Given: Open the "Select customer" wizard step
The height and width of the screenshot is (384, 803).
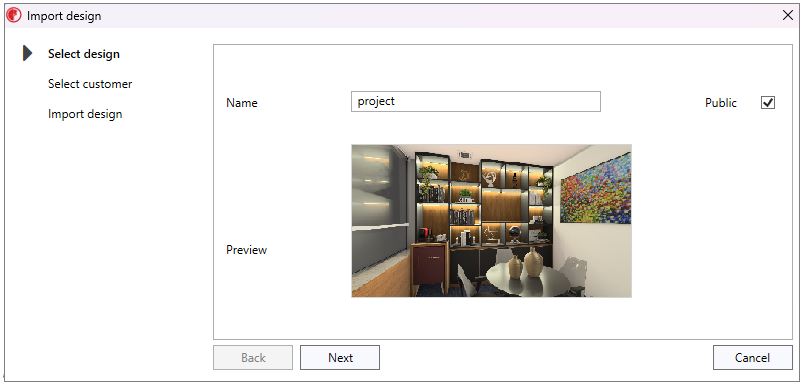Looking at the screenshot, I should tap(90, 83).
